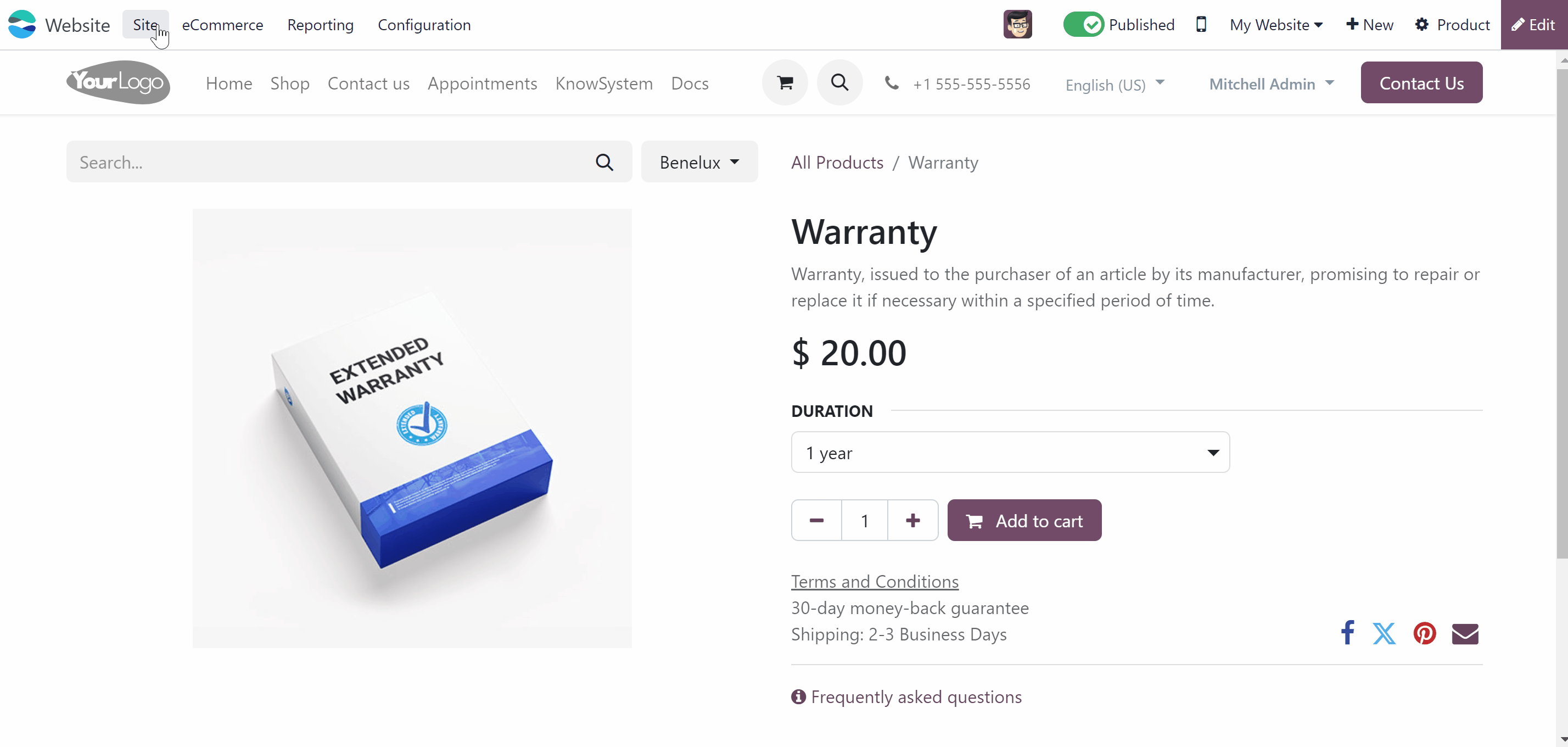Submit search with magnifier in search box
Screen dimensions: 1568x747
pos(604,162)
